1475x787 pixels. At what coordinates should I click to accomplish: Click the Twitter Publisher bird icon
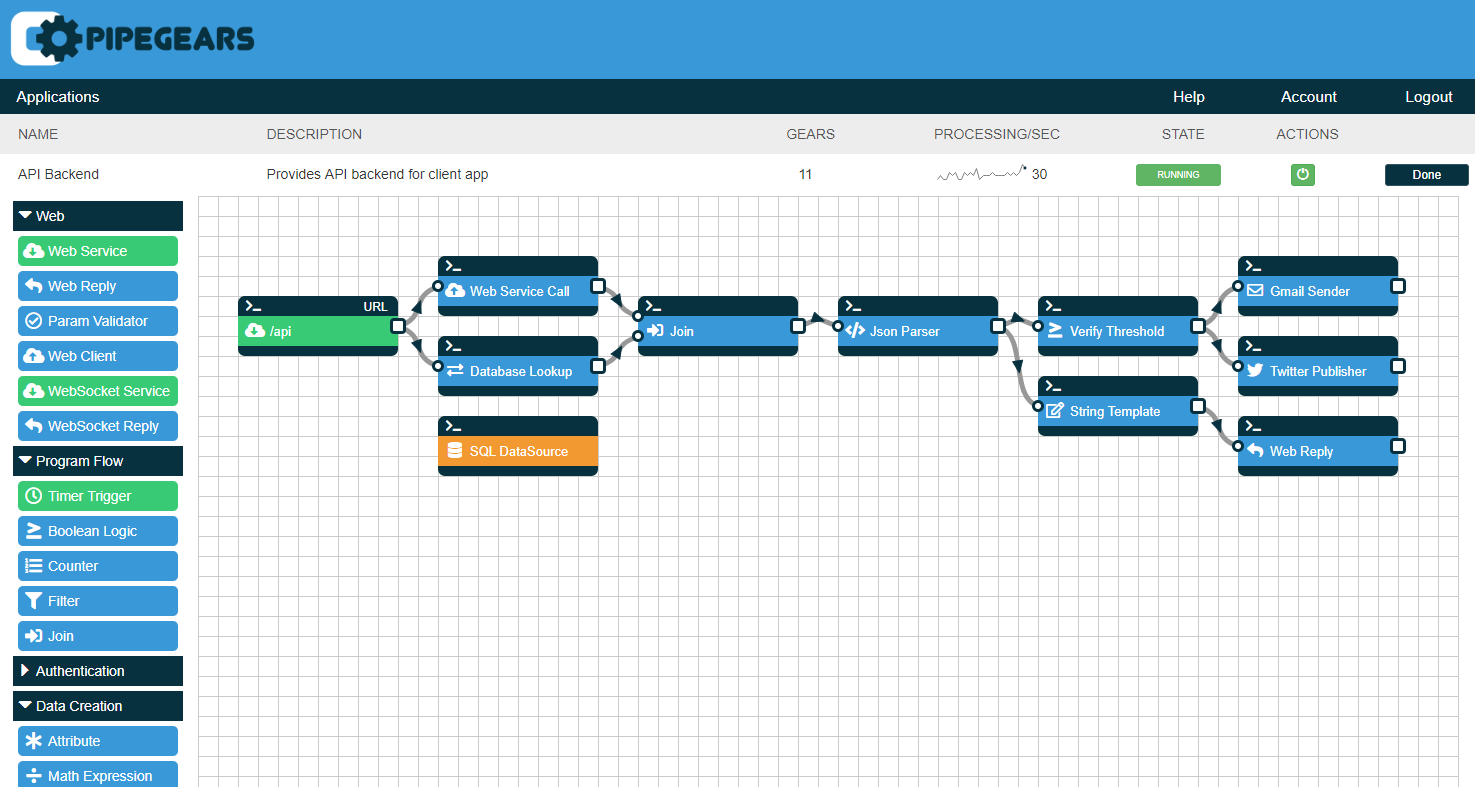[x=1255, y=371]
